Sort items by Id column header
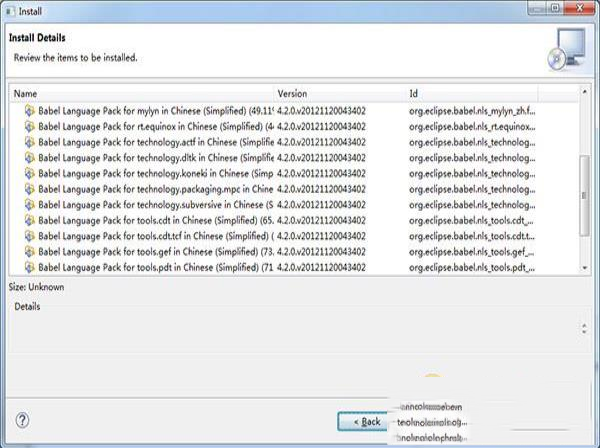The width and height of the screenshot is (600, 448). pyautogui.click(x=490, y=93)
